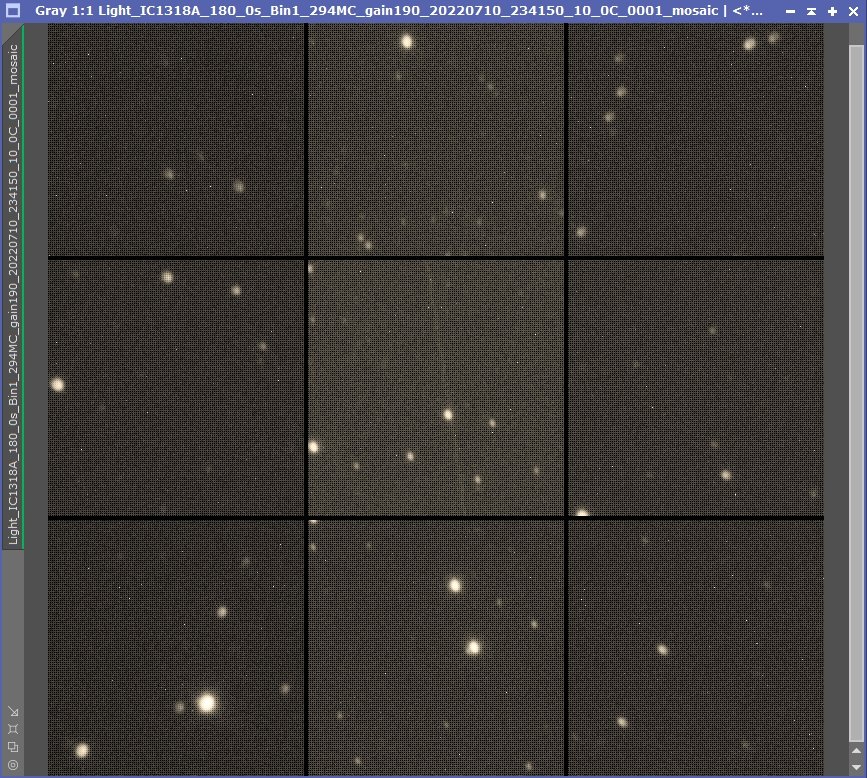Click the vertical scrollbar up arrow
The height and width of the screenshot is (778, 867).
[x=856, y=751]
